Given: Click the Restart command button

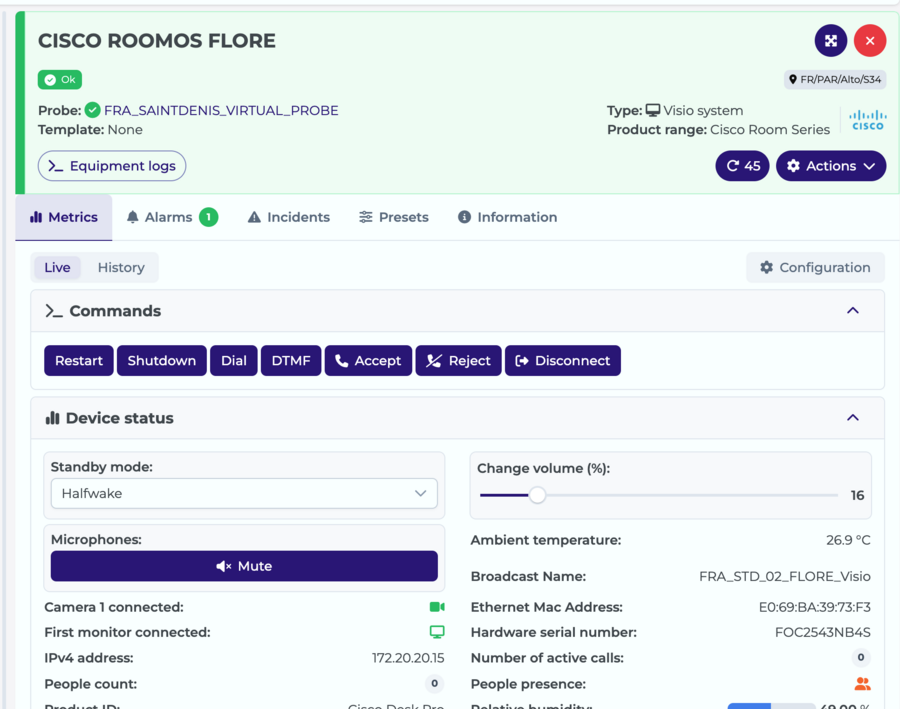Looking at the screenshot, I should (x=79, y=361).
